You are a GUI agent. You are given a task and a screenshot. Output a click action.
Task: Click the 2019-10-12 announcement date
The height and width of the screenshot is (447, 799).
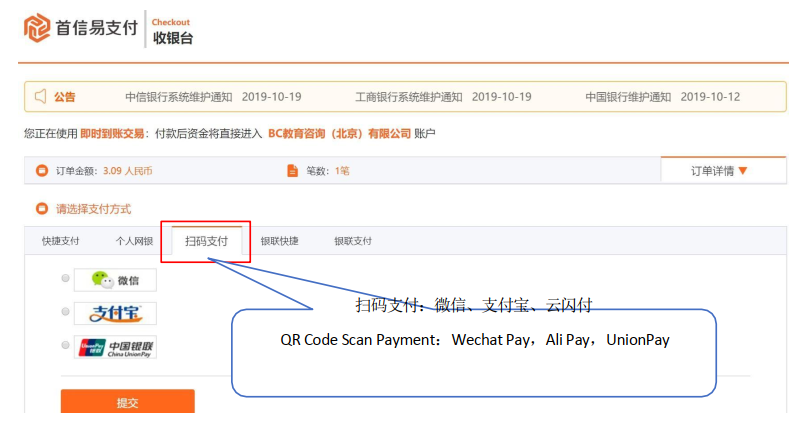tap(710, 97)
